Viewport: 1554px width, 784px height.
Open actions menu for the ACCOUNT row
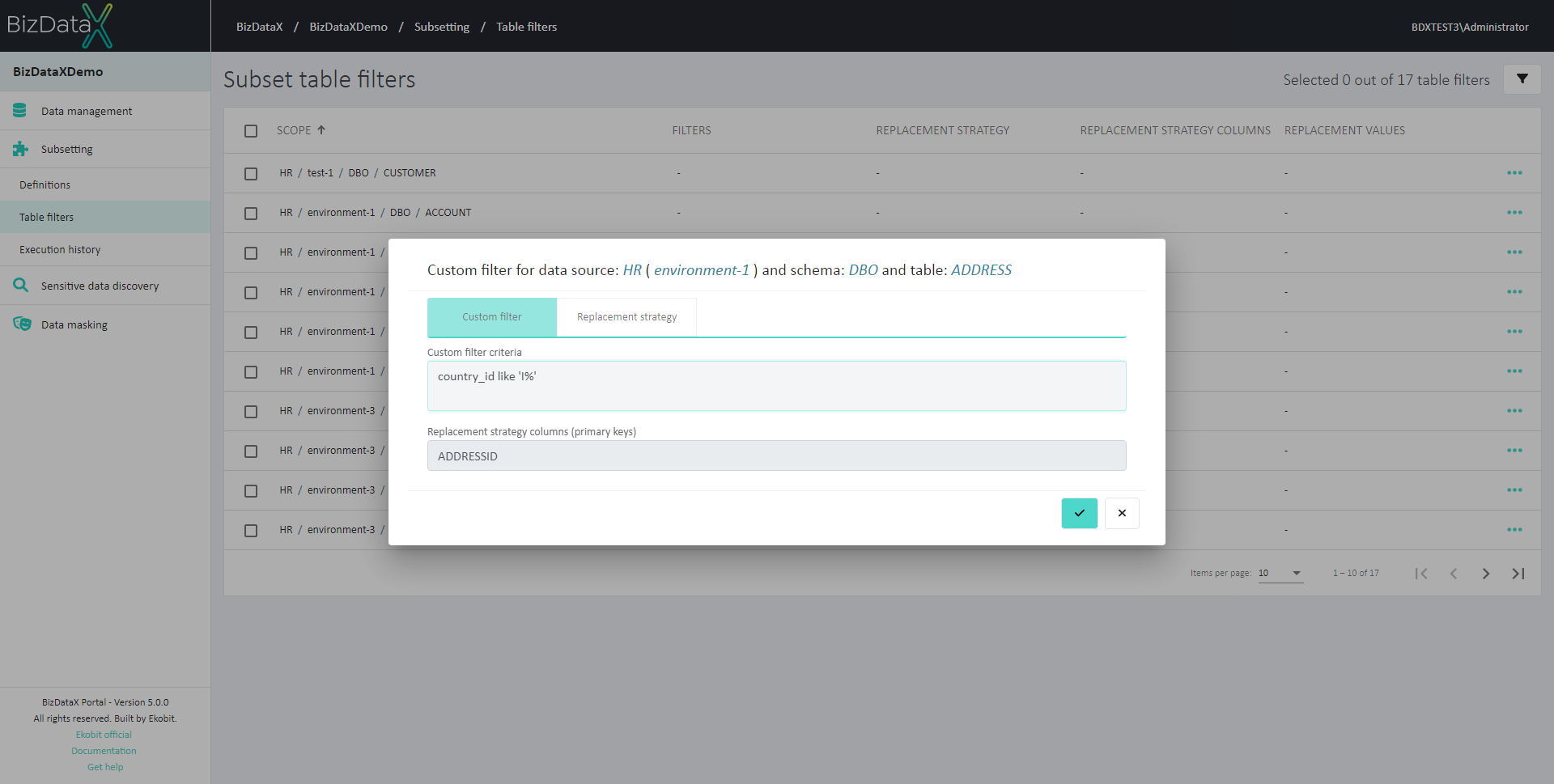pyautogui.click(x=1514, y=213)
